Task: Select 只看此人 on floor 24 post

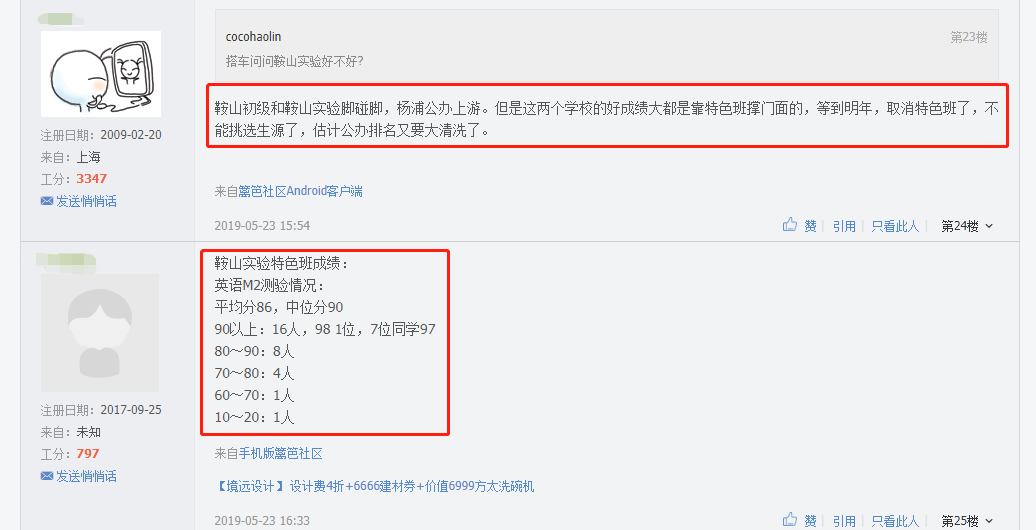Action: (x=895, y=226)
